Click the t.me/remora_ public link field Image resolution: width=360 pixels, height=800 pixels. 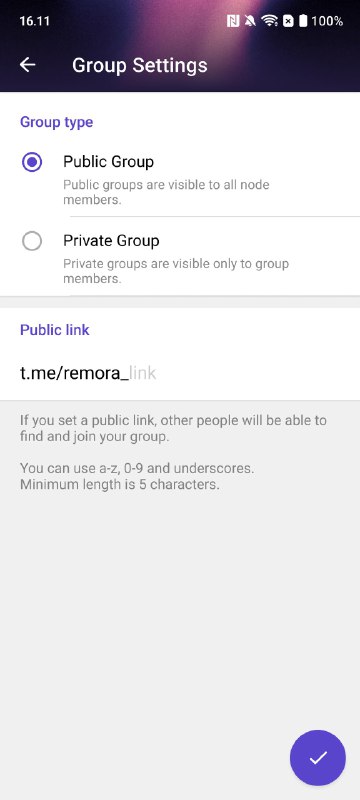[x=180, y=374]
